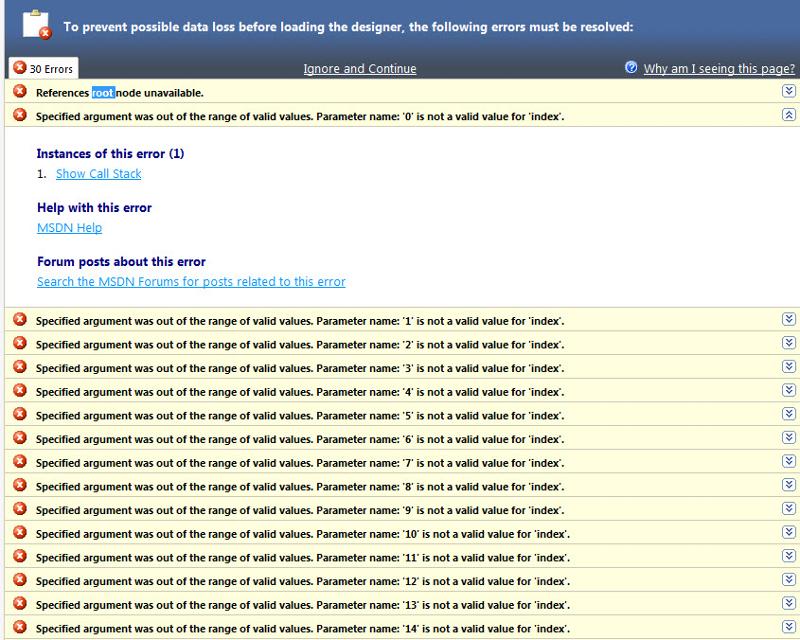The image size is (800, 640).
Task: Select the '30 Errors' tab
Action: click(43, 68)
